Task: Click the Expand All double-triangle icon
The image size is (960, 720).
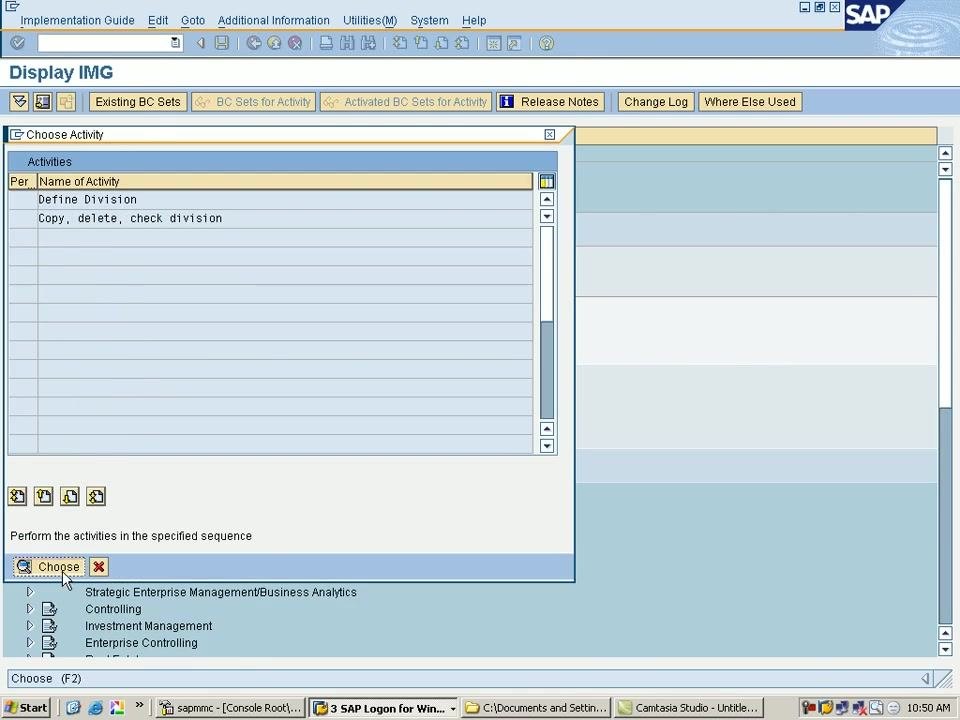Action: point(19,102)
